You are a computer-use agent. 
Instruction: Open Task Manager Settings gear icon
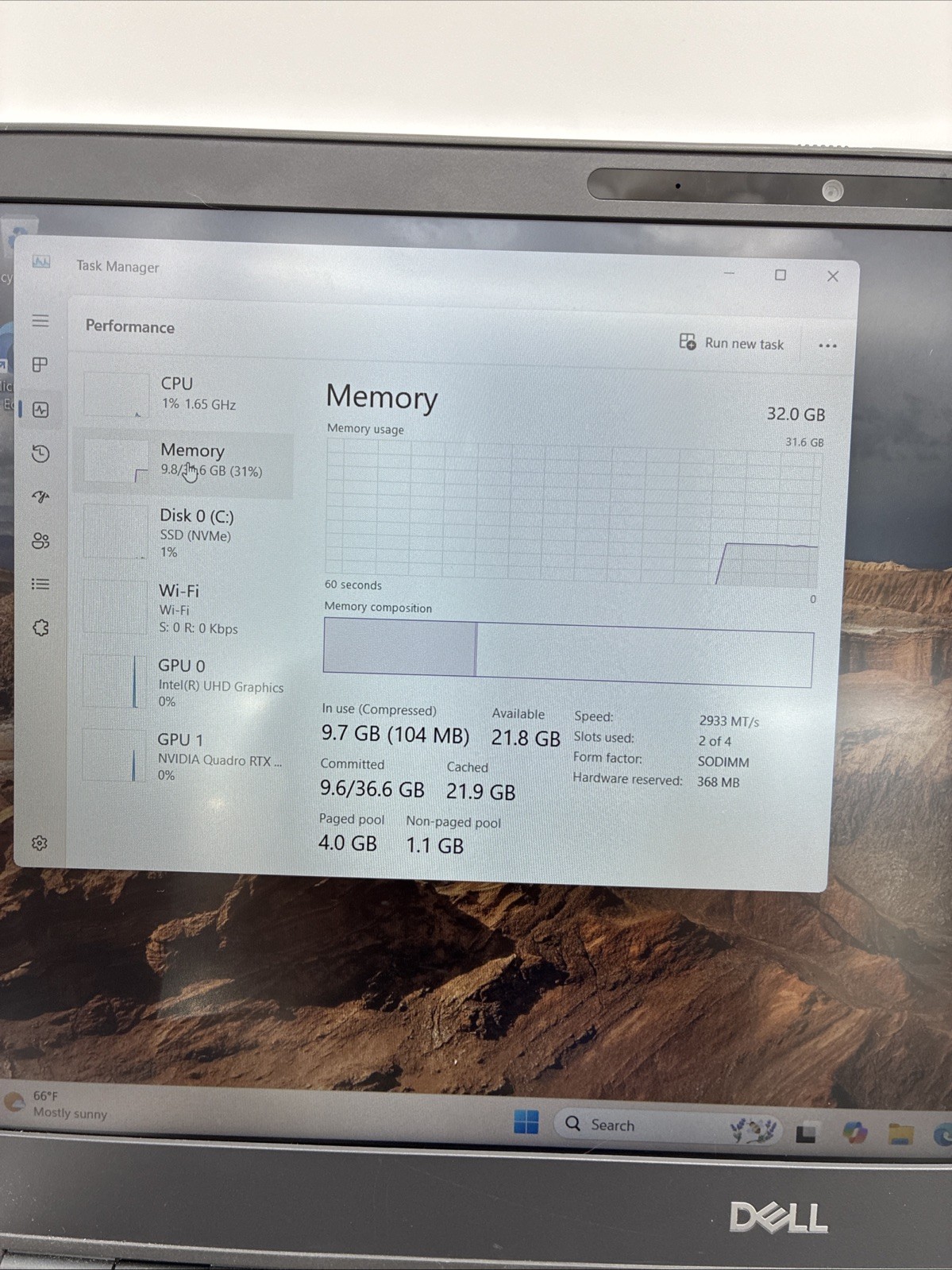39,843
